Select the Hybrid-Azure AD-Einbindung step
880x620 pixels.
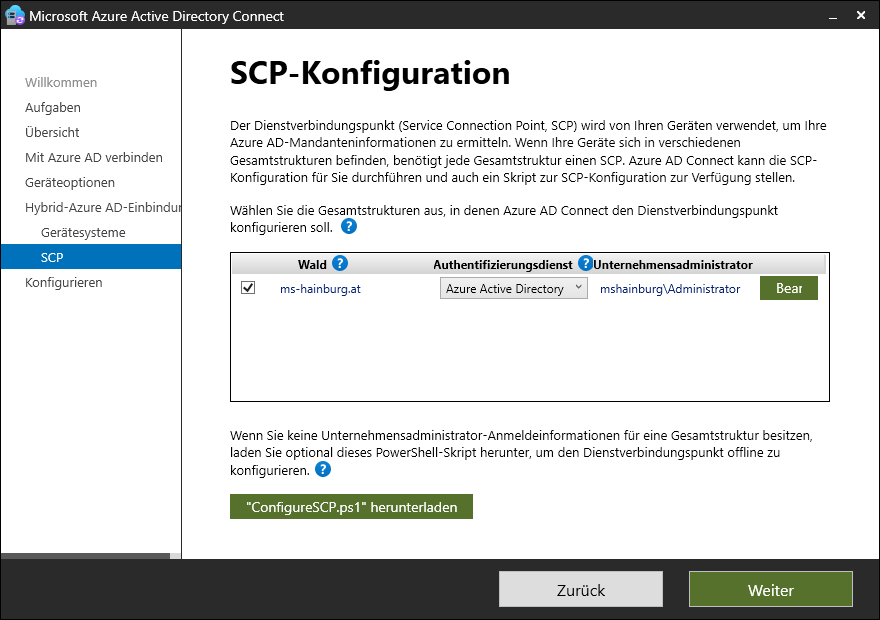102,207
